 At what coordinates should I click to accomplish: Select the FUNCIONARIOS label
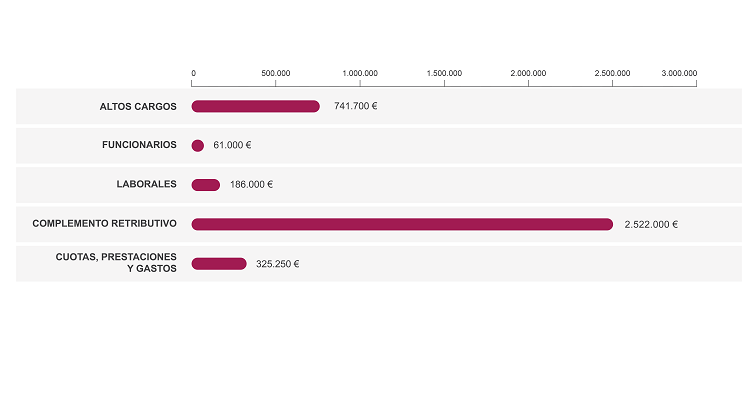coord(139,145)
